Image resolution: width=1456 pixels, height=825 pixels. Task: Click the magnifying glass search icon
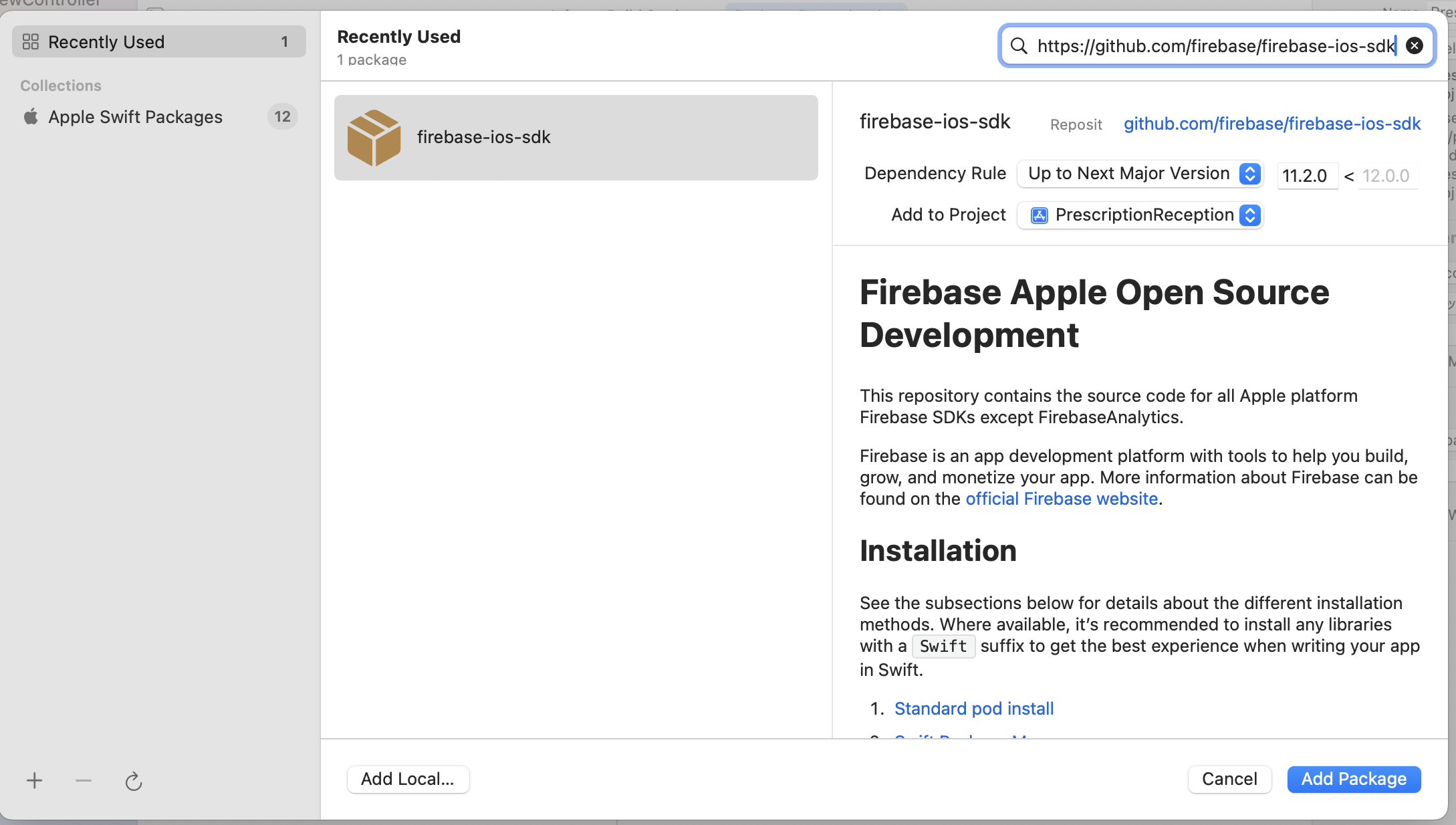1019,45
